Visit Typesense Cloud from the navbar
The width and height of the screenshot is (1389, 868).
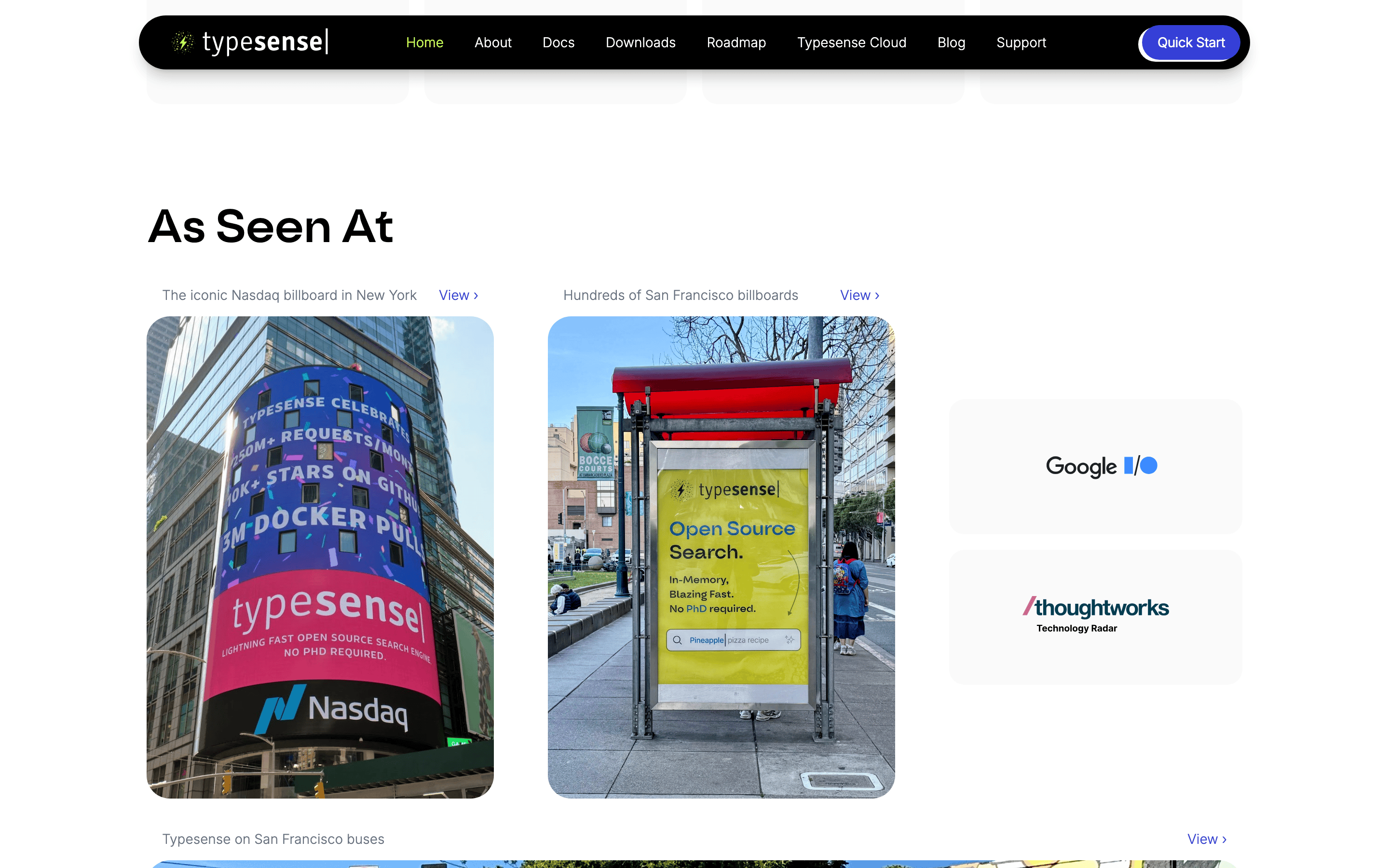pos(851,42)
